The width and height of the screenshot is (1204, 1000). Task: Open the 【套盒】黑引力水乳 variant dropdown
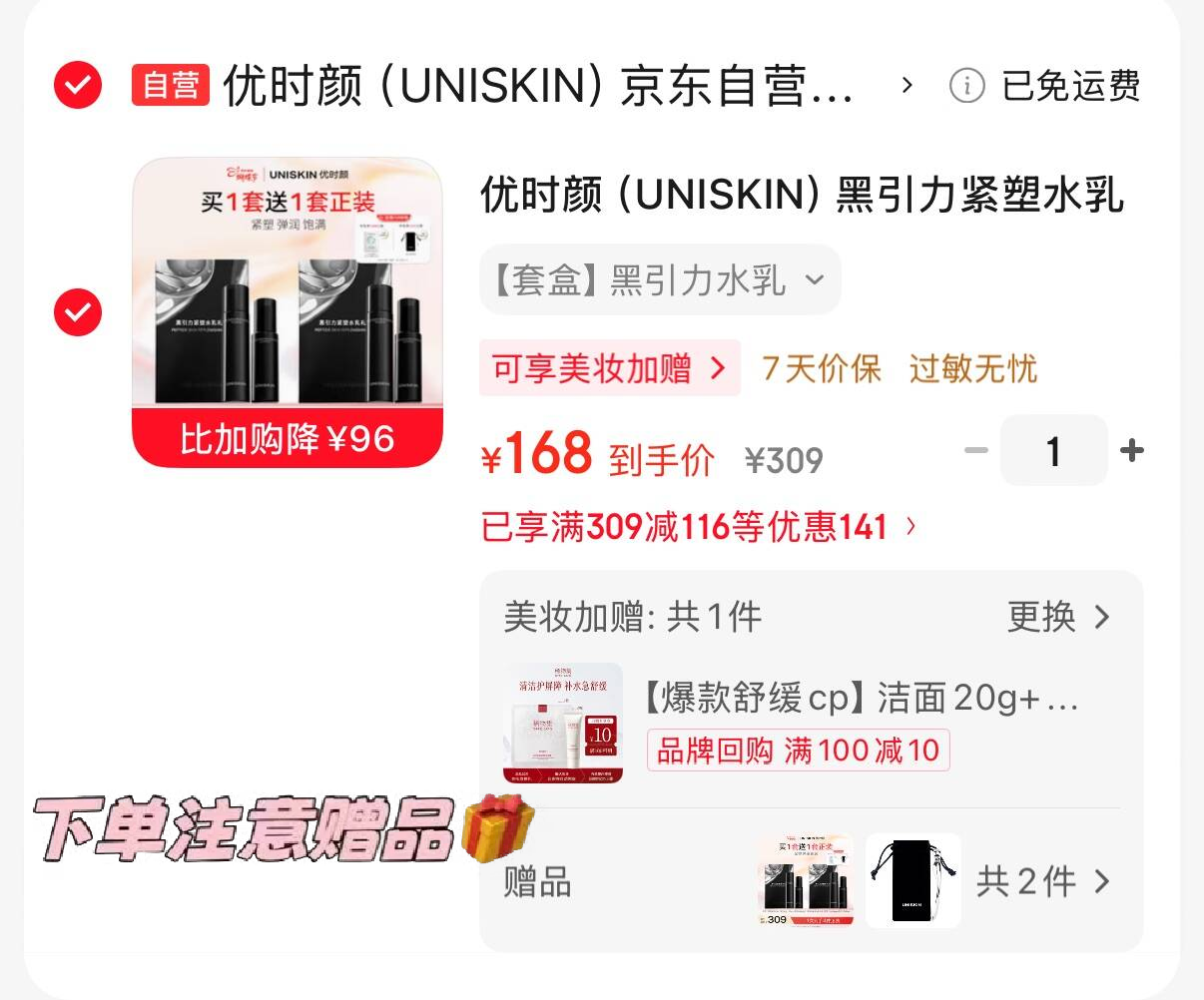[x=660, y=280]
